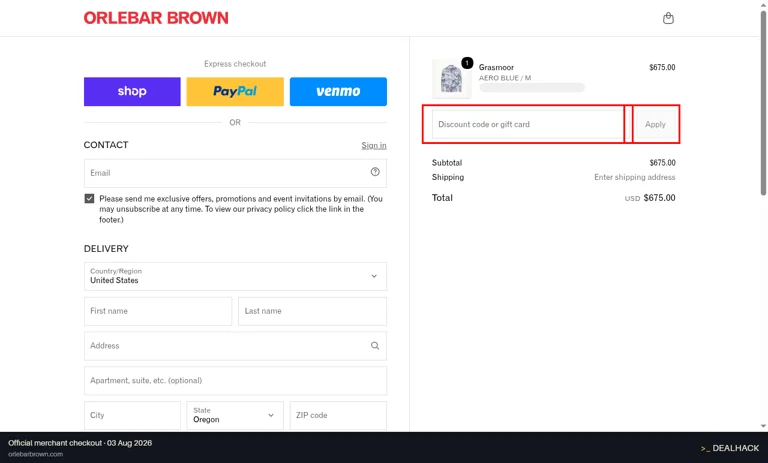The width and height of the screenshot is (768, 463).
Task: Pay with Venmo express checkout
Action: coord(338,91)
